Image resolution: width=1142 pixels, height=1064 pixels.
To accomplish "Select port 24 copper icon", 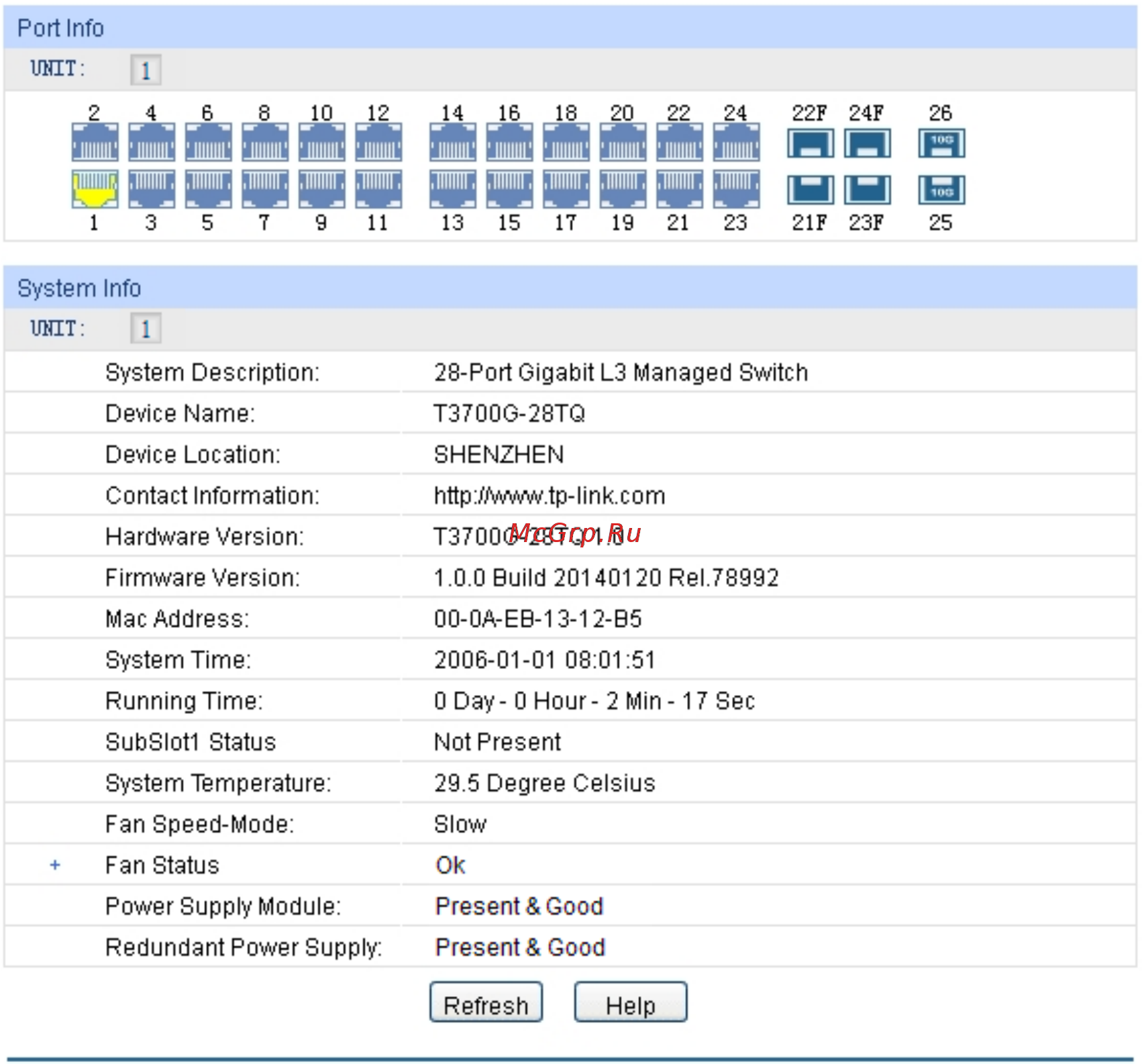I will point(736,142).
